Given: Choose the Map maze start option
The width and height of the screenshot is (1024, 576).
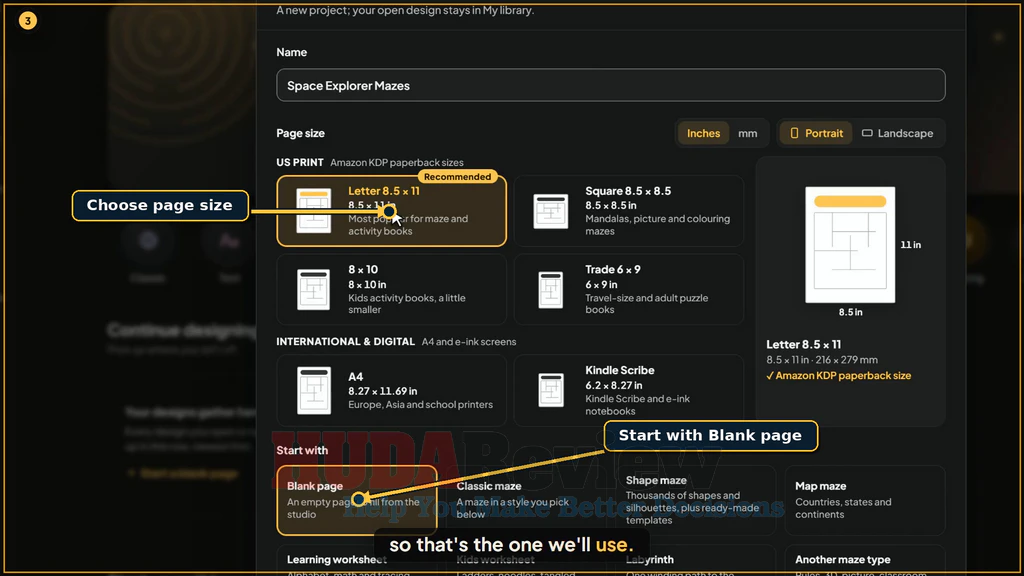Looking at the screenshot, I should point(865,500).
